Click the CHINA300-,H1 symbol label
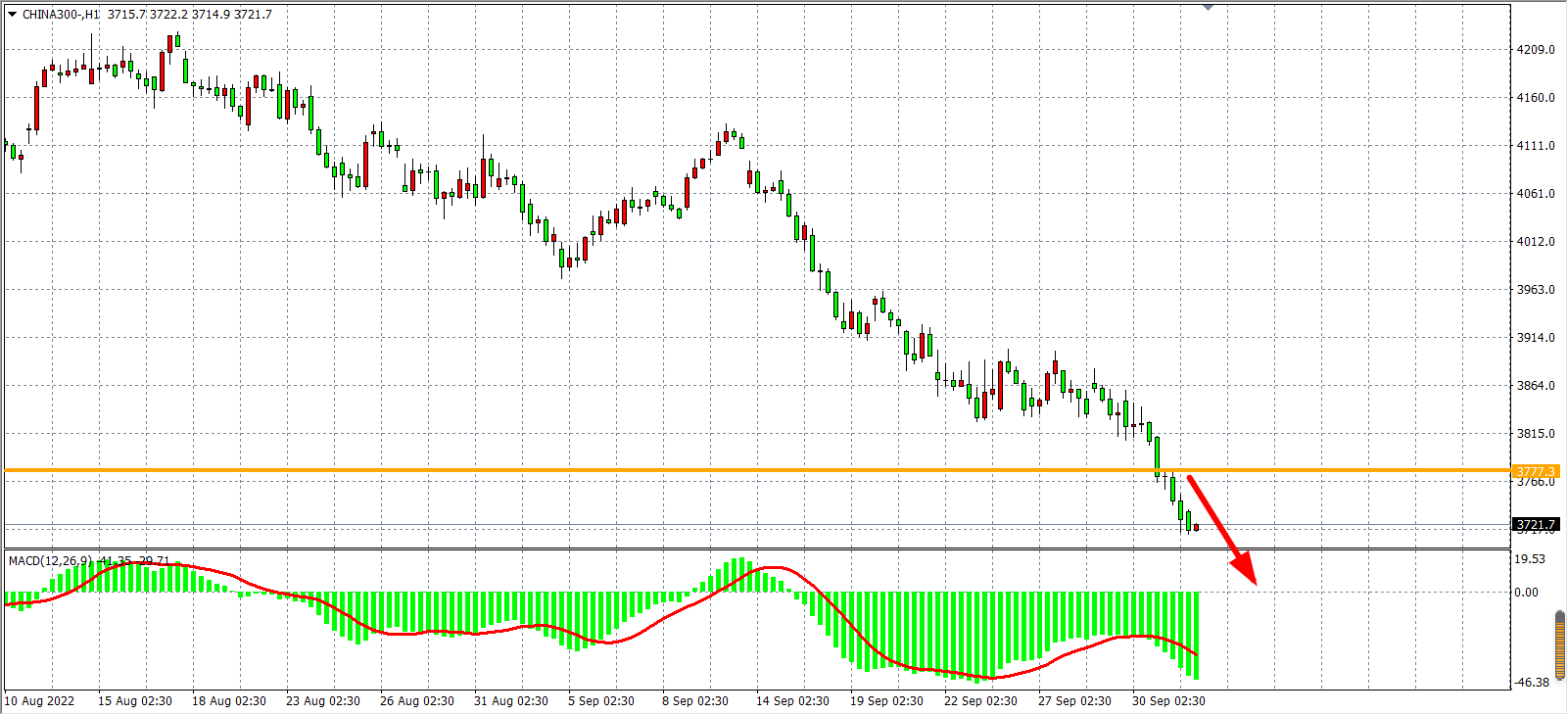Screen dimensions: 1568x715 pyautogui.click(x=61, y=15)
